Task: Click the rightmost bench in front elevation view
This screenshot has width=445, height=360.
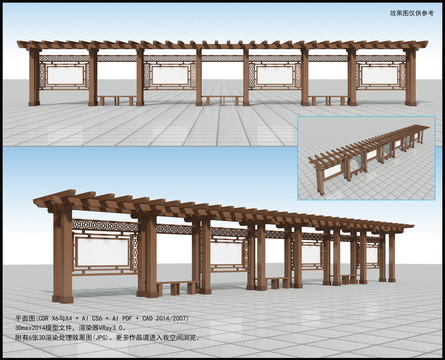Action: click(328, 100)
